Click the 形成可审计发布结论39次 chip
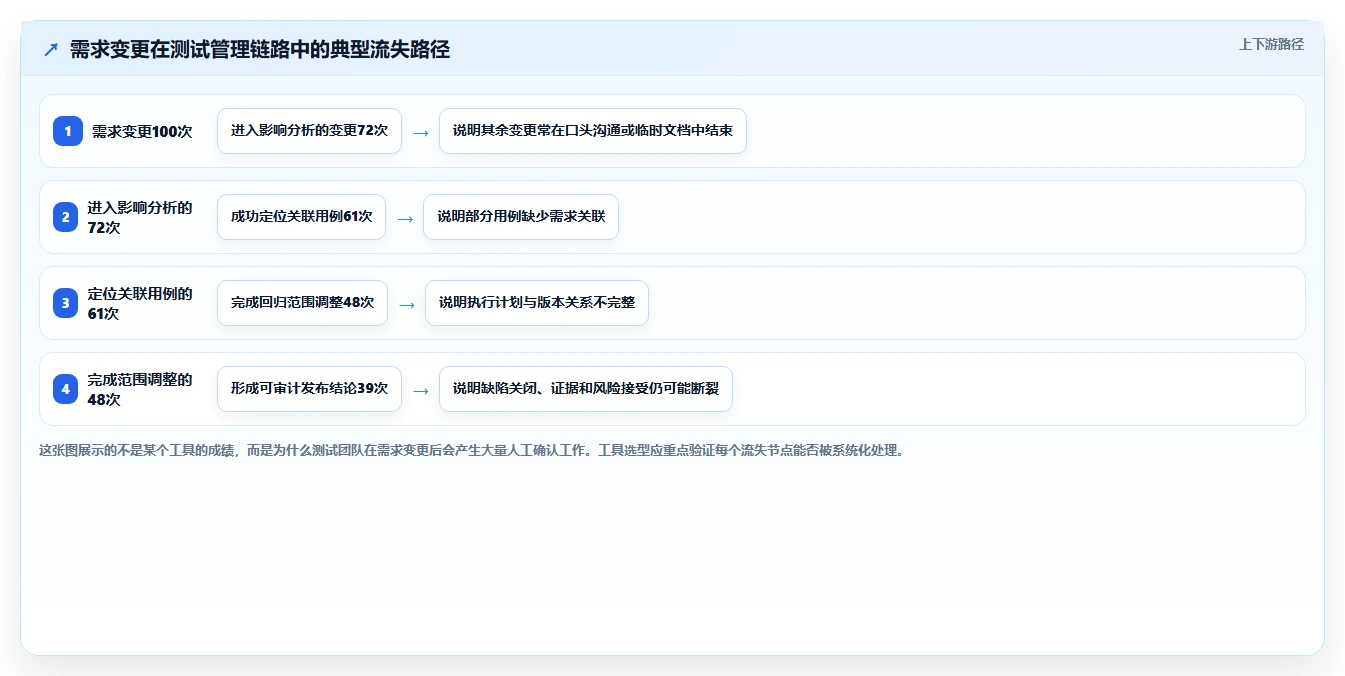This screenshot has width=1345, height=676. coord(309,389)
